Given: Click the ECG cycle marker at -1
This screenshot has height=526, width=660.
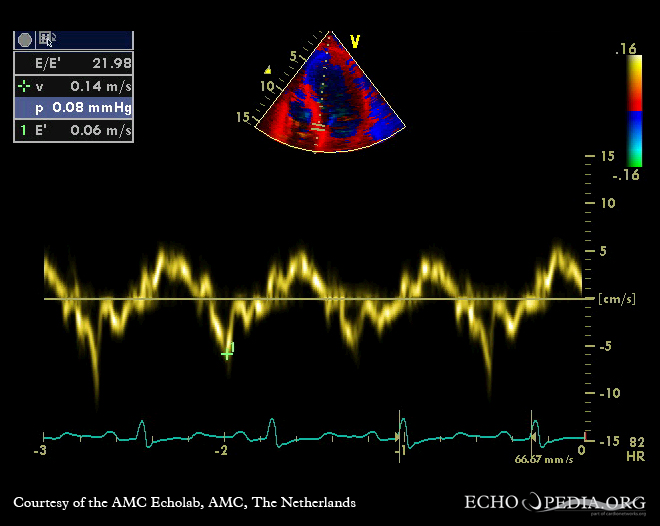Looking at the screenshot, I should tap(400, 432).
